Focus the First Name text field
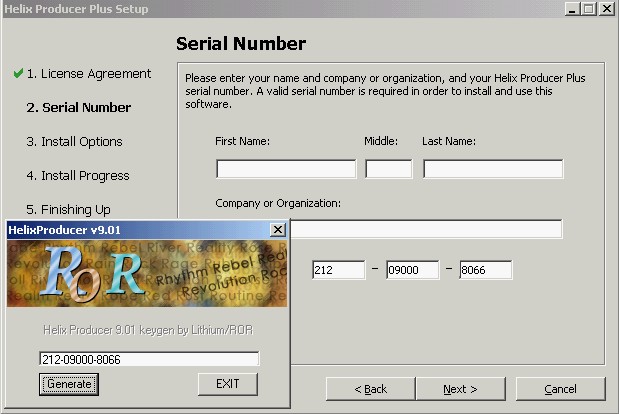 coord(286,169)
